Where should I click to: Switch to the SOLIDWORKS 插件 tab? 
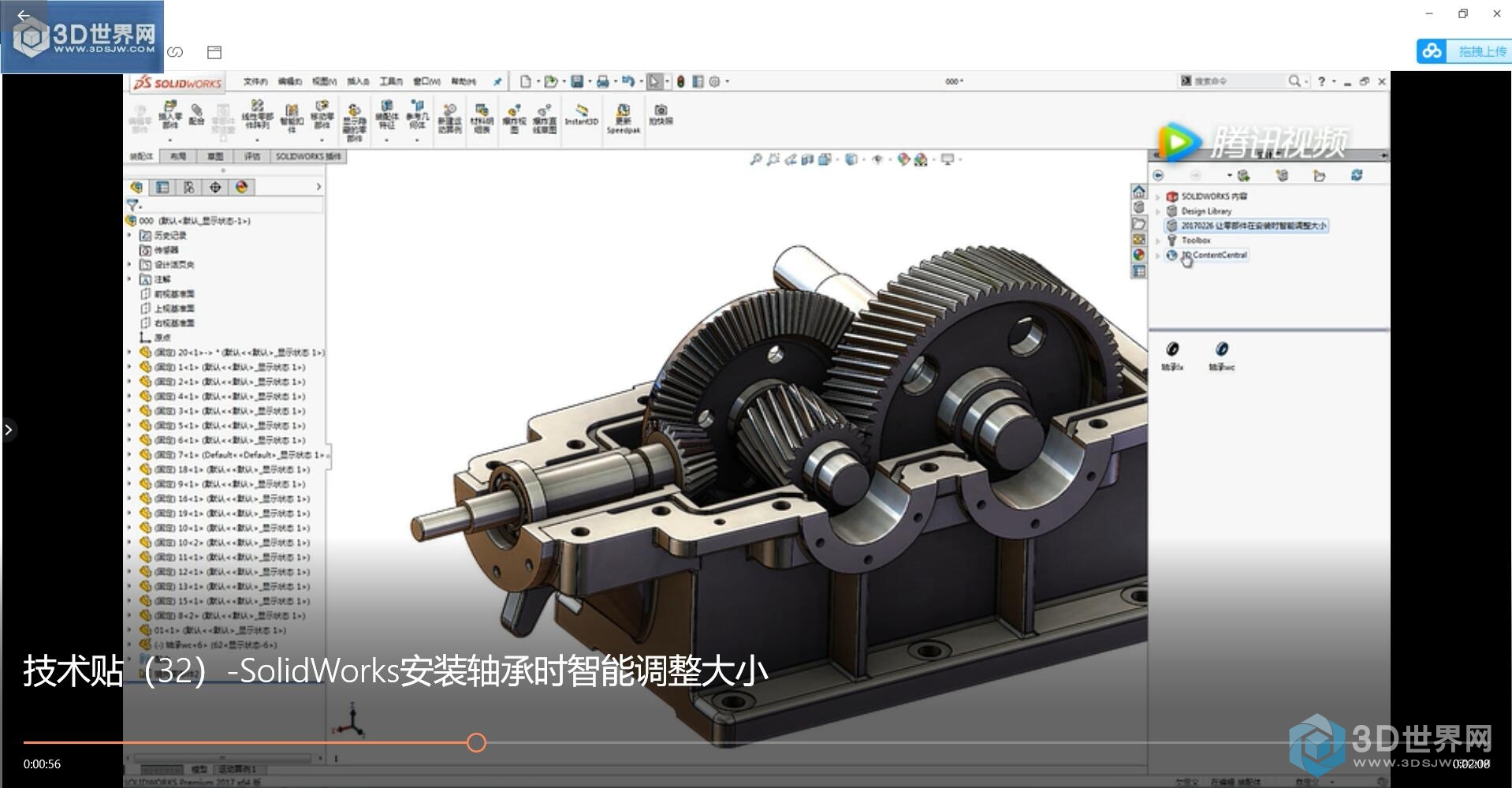308,156
